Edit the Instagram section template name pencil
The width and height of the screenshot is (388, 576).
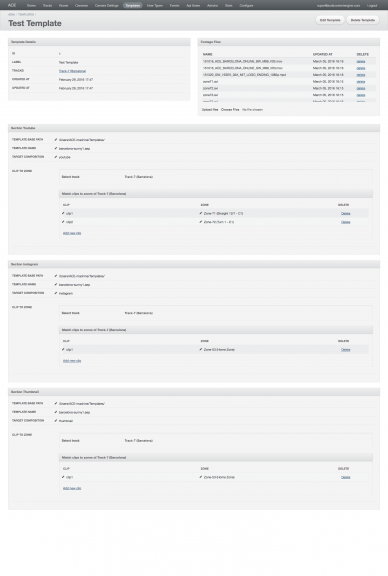(56, 285)
